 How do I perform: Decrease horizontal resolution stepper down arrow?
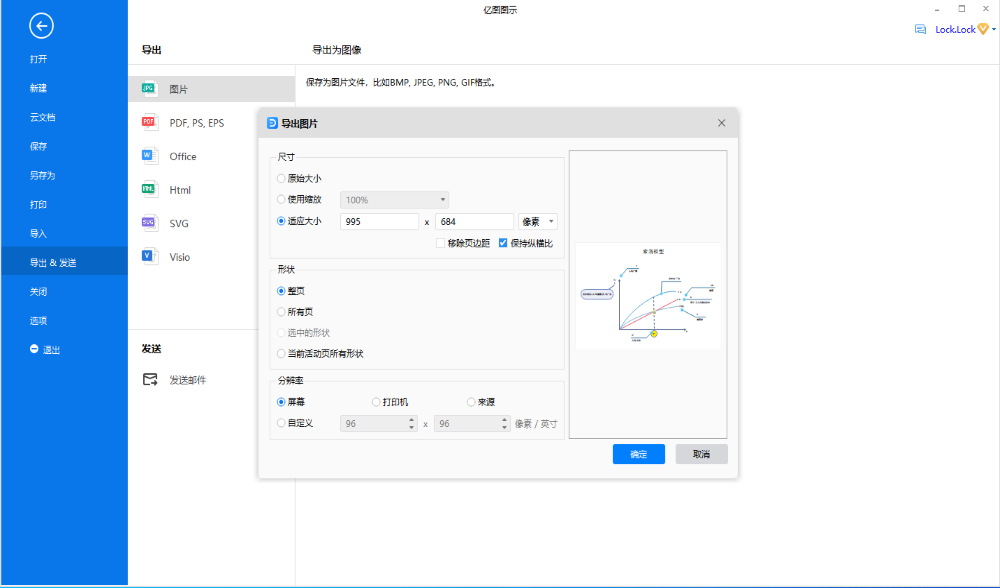pos(411,427)
